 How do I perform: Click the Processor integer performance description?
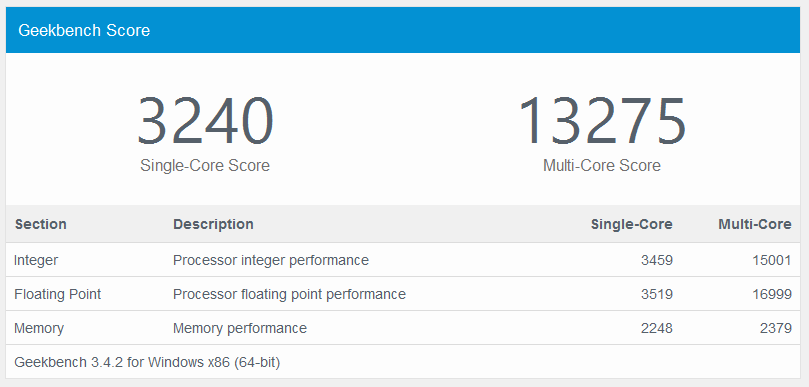[271, 260]
